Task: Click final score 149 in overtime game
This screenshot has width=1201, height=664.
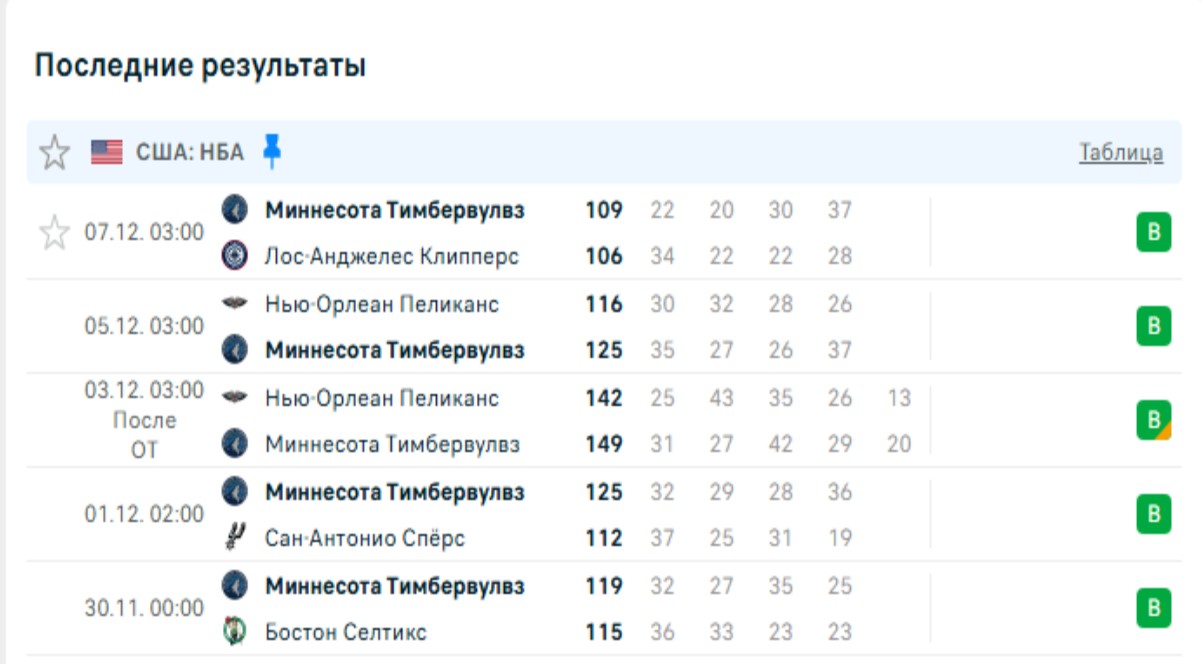Action: [x=604, y=444]
